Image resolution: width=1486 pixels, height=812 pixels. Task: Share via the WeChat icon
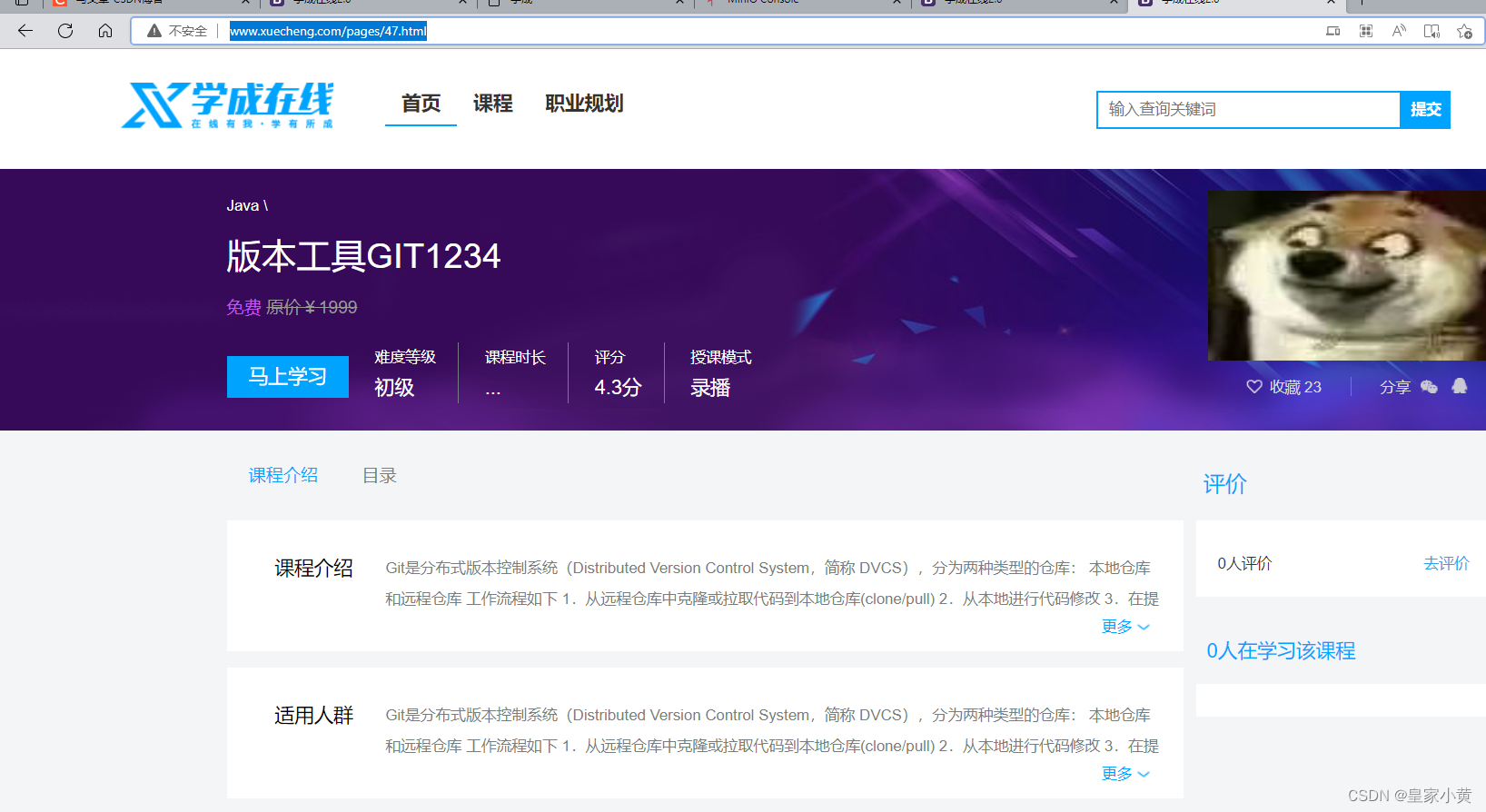(1429, 387)
